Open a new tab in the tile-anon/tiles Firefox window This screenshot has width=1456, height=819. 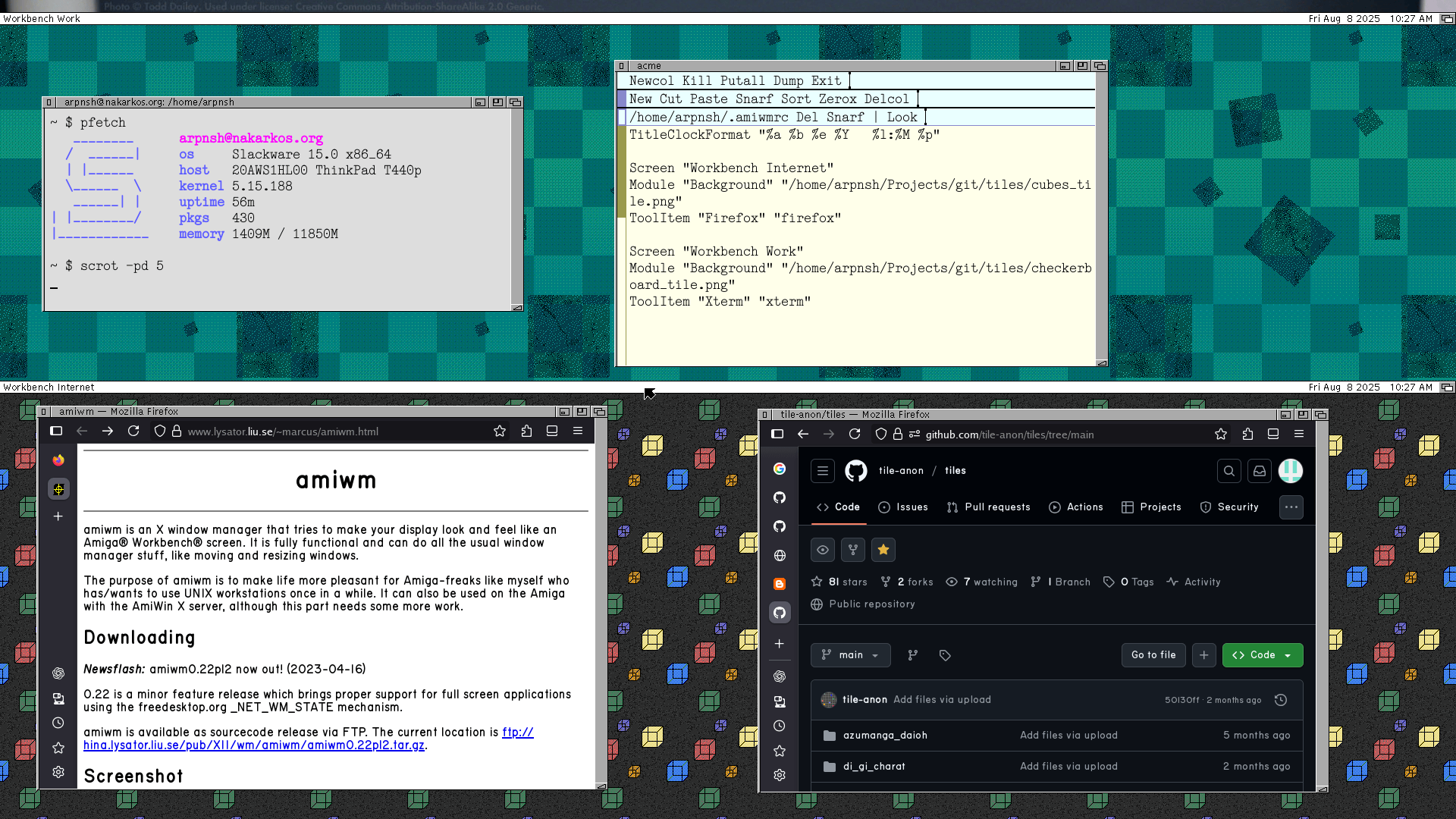[779, 644]
